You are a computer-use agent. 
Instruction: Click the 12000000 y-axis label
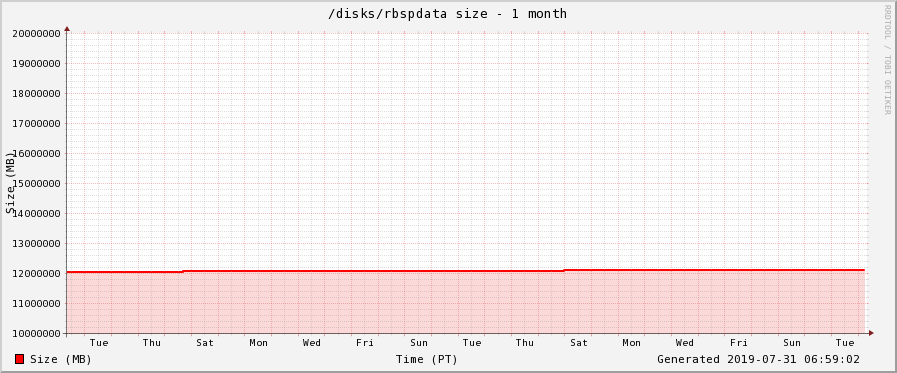(37, 273)
